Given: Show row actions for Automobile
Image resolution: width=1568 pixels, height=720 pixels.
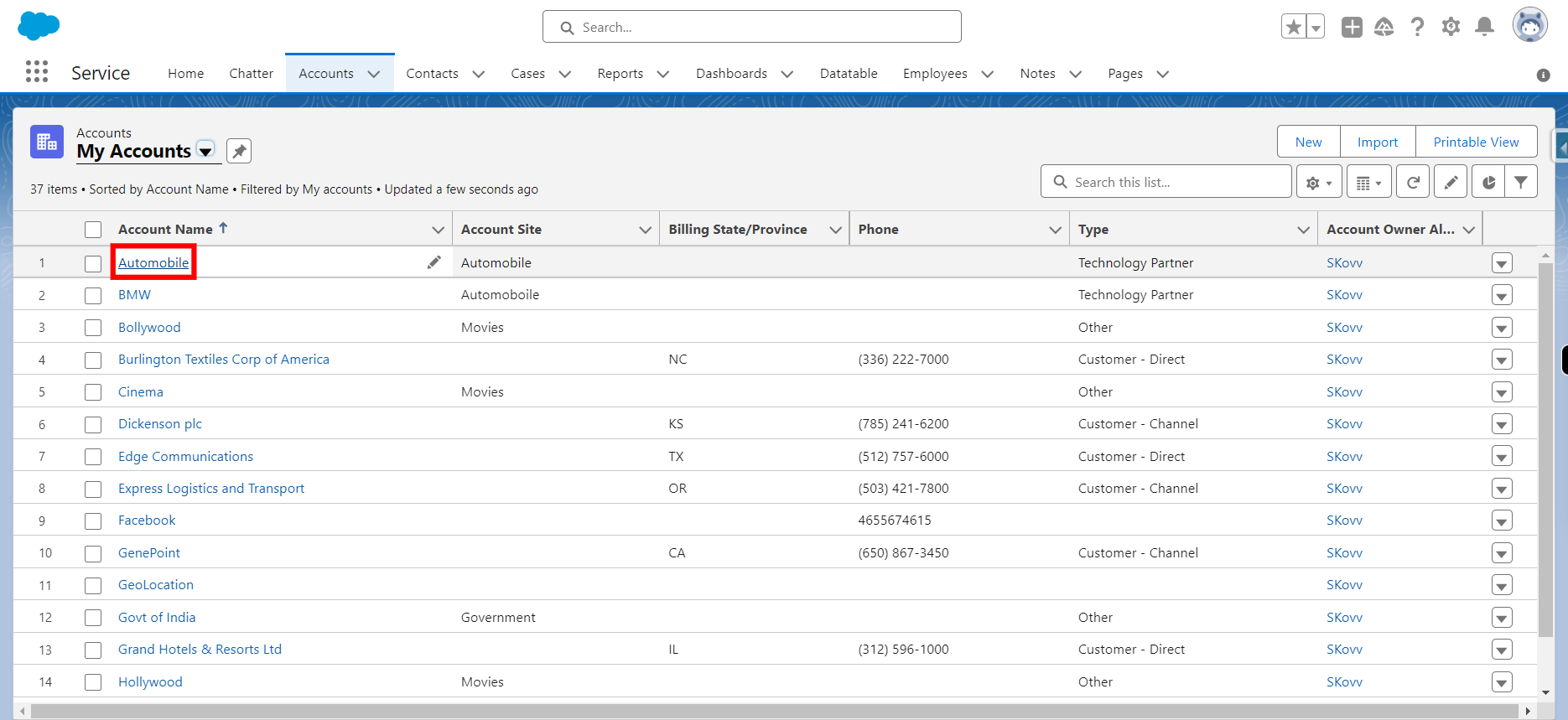Looking at the screenshot, I should [1502, 263].
